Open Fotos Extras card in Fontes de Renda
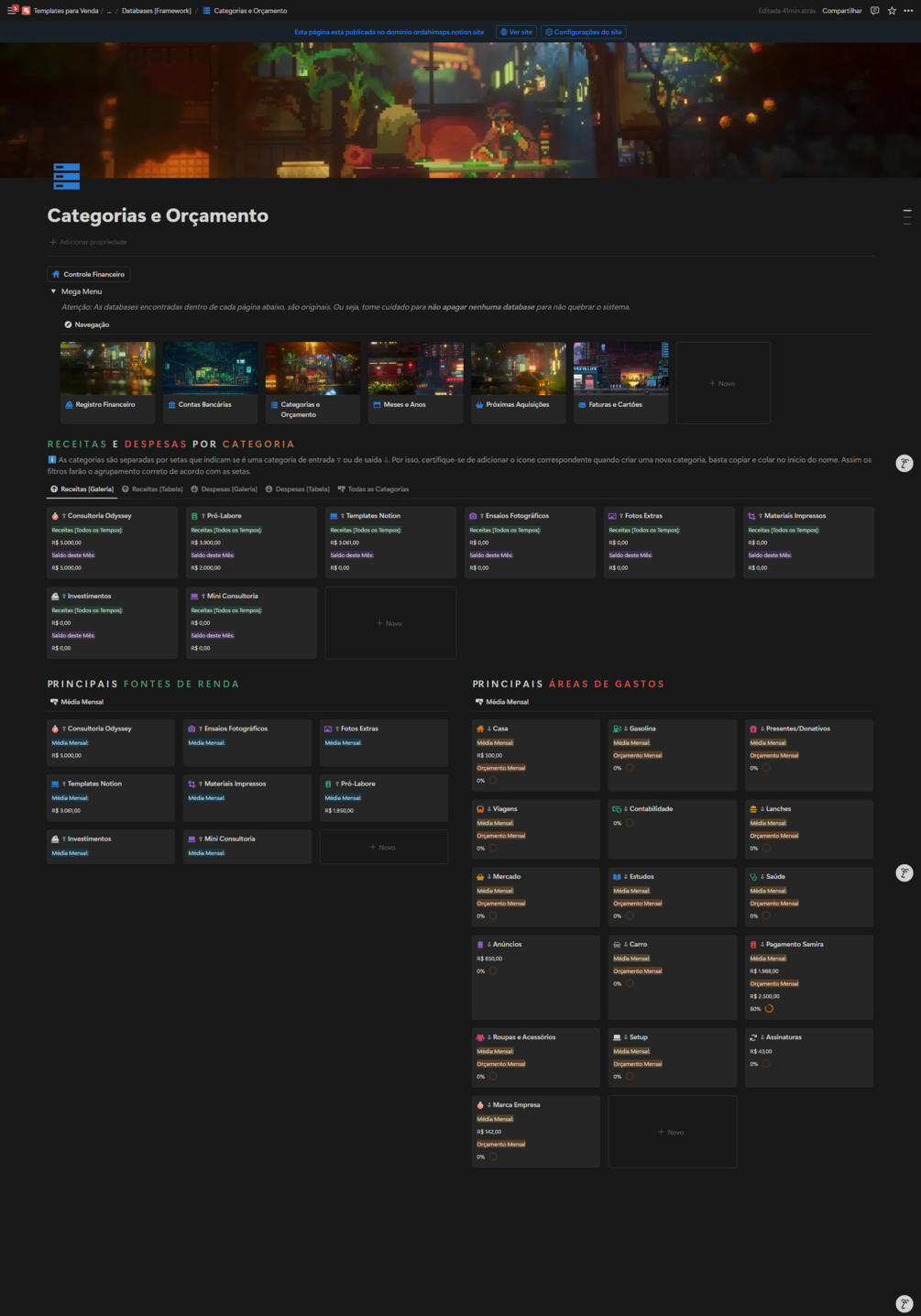This screenshot has height=1316, width=921. 383,742
